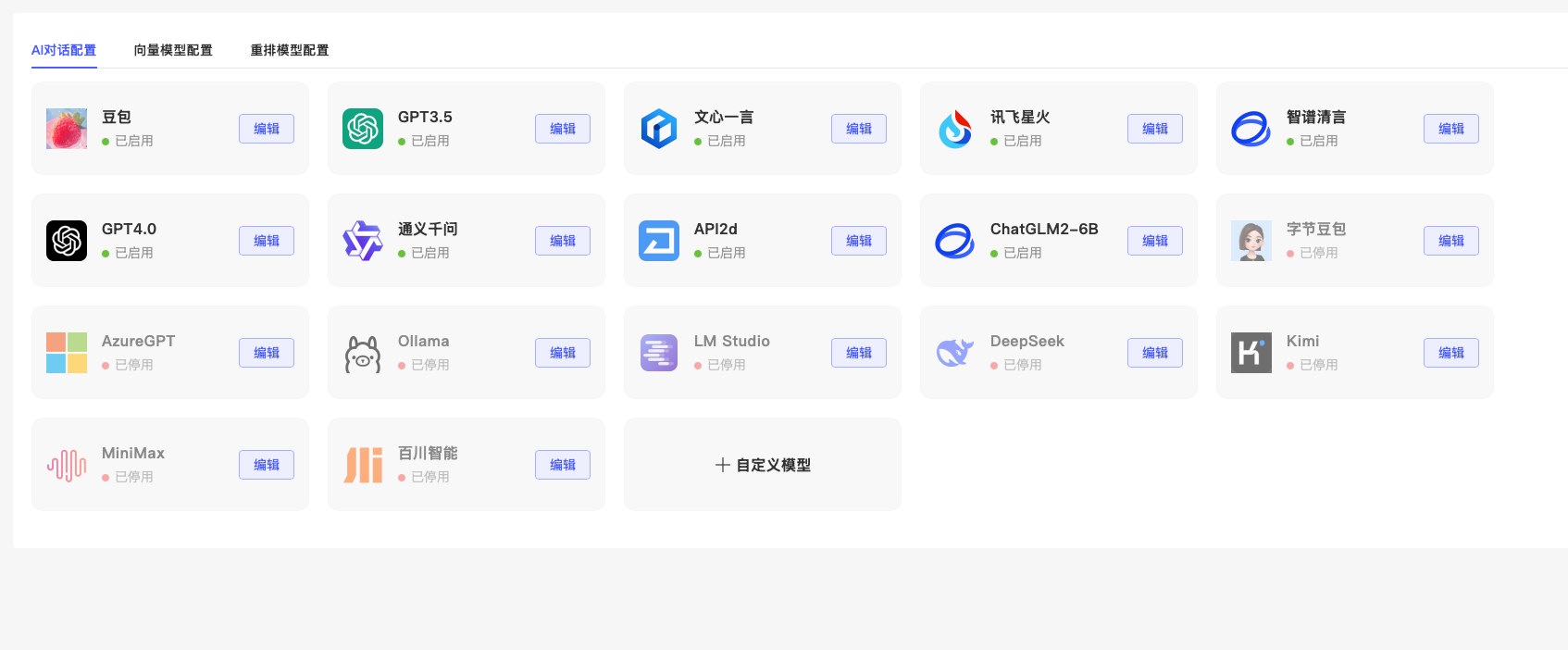Click the Ollama llama logo
Viewport: 1568px width, 650px height.
(363, 353)
